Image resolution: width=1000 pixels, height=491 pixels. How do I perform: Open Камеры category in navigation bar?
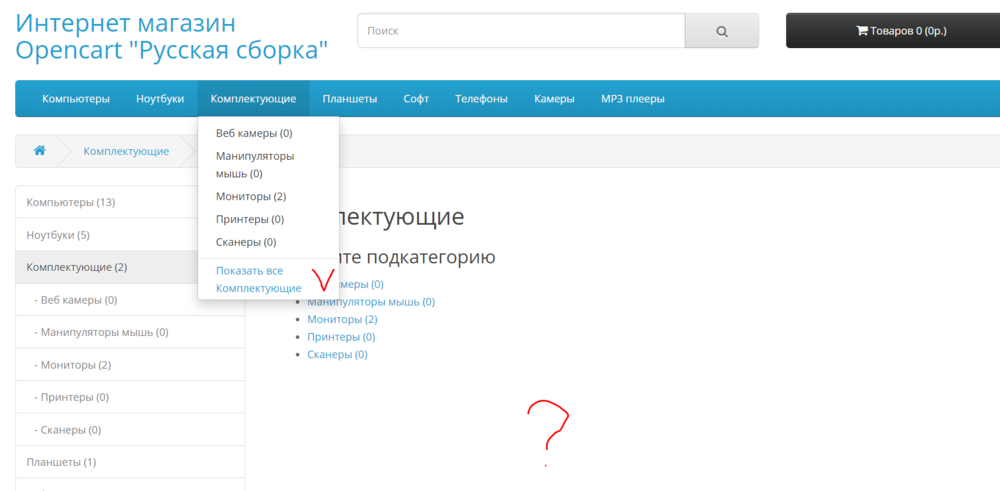click(554, 99)
